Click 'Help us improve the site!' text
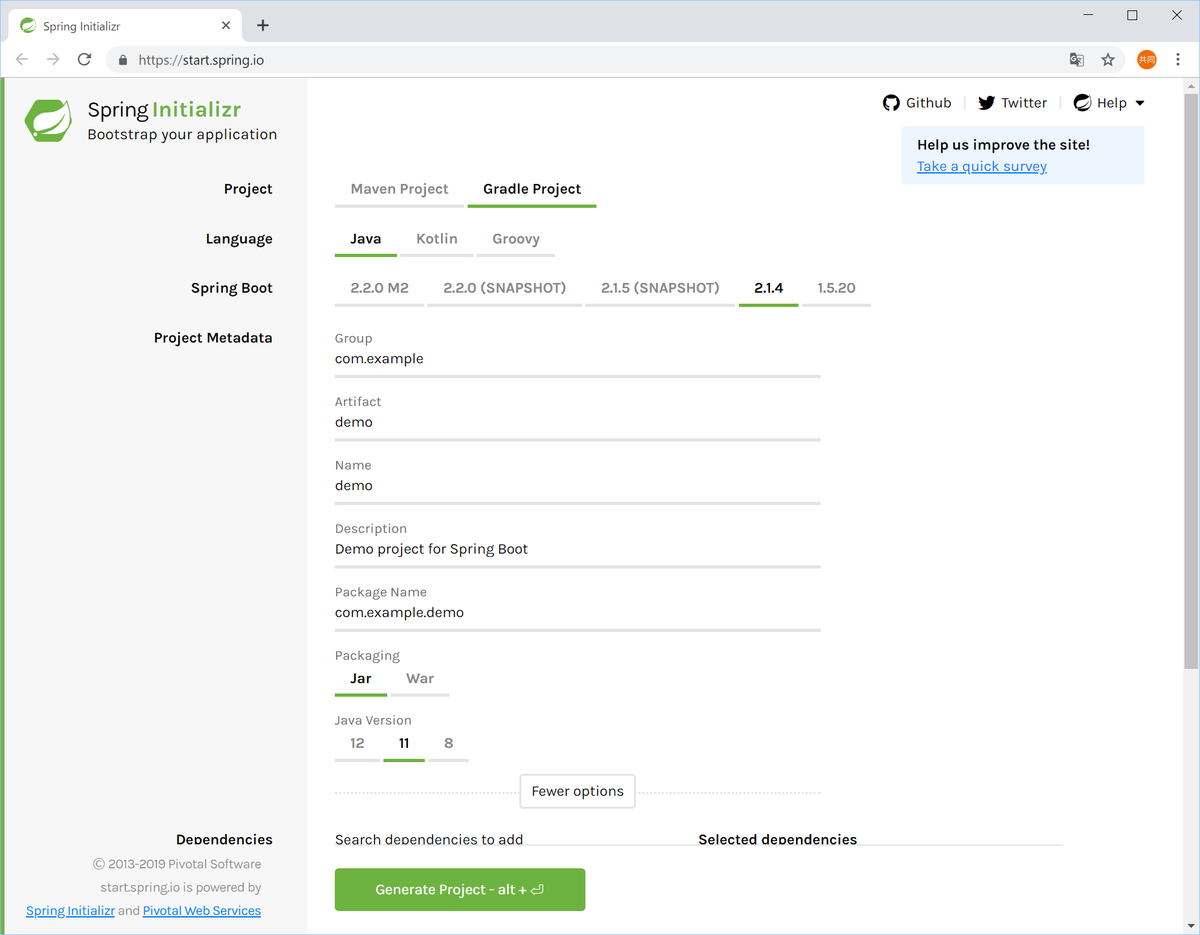The image size is (1200, 935). coord(1003,145)
